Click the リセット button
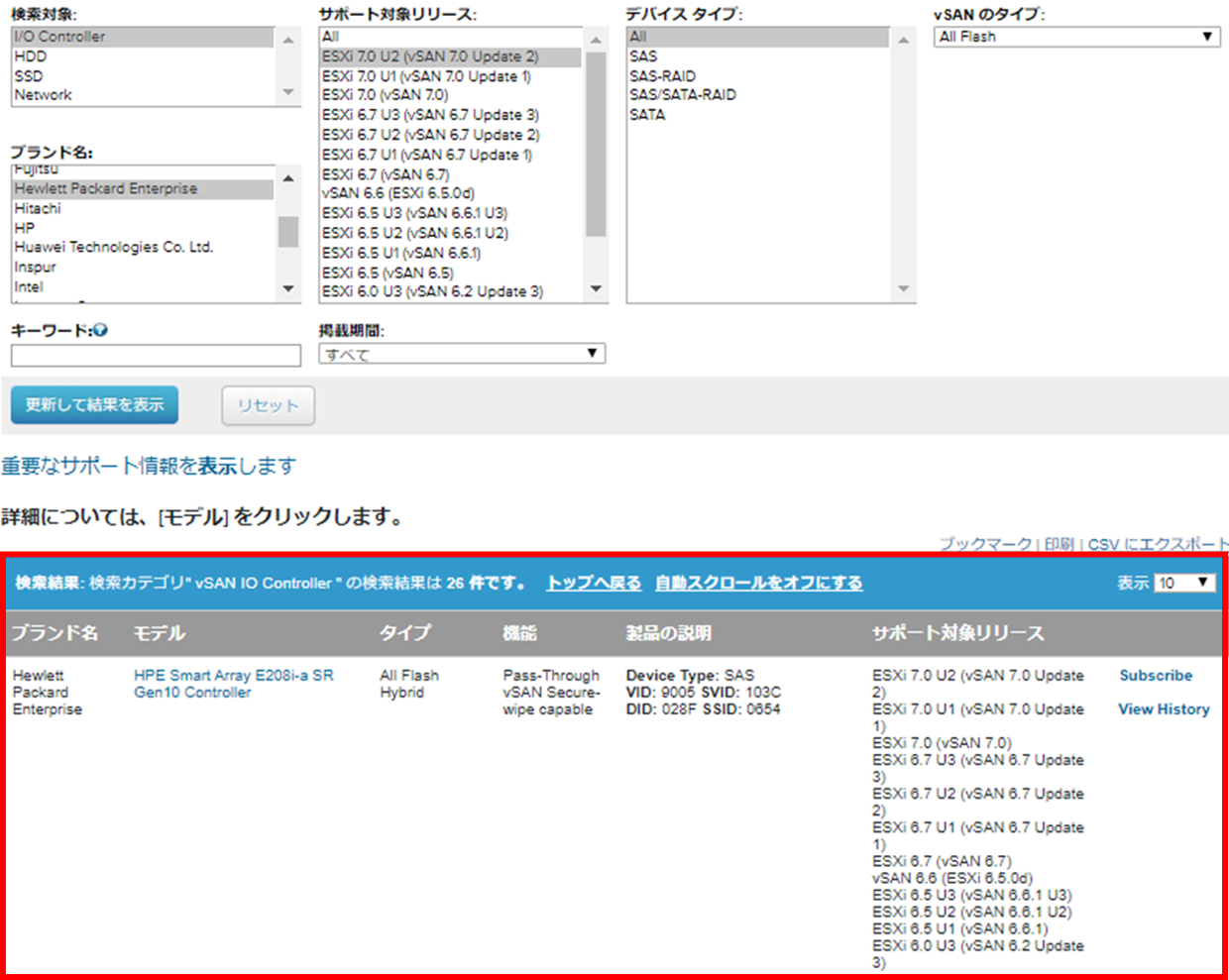The width and height of the screenshot is (1229, 980). (268, 405)
